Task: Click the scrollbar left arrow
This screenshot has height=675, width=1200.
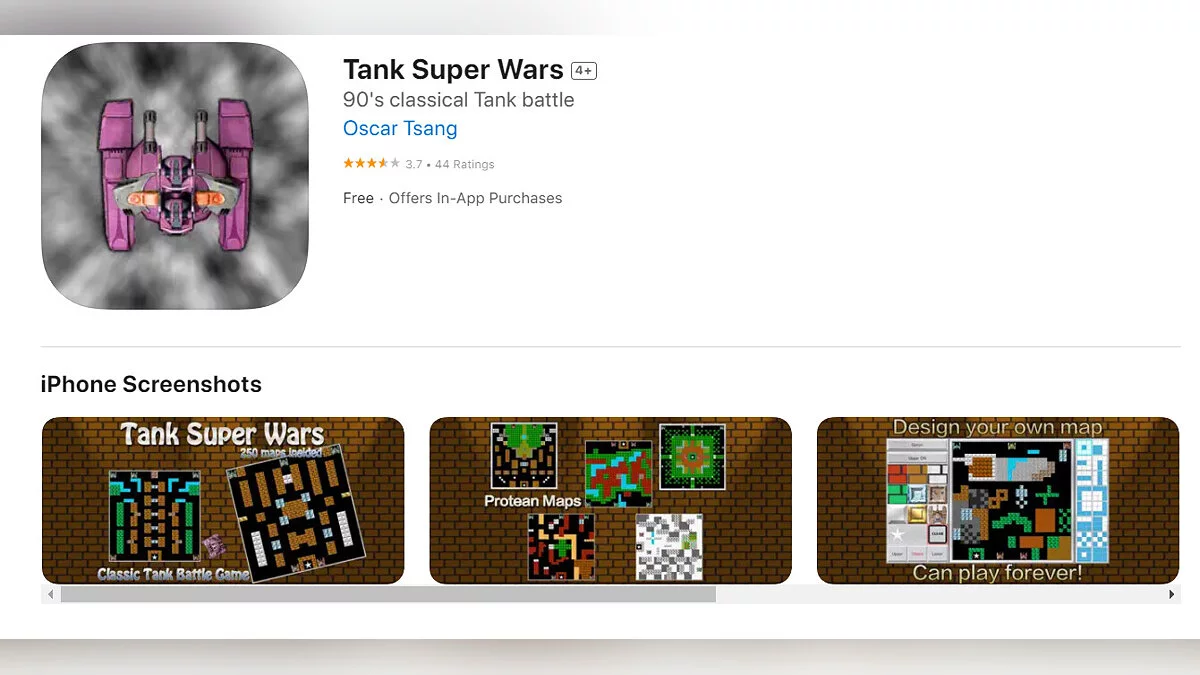Action: [50, 594]
